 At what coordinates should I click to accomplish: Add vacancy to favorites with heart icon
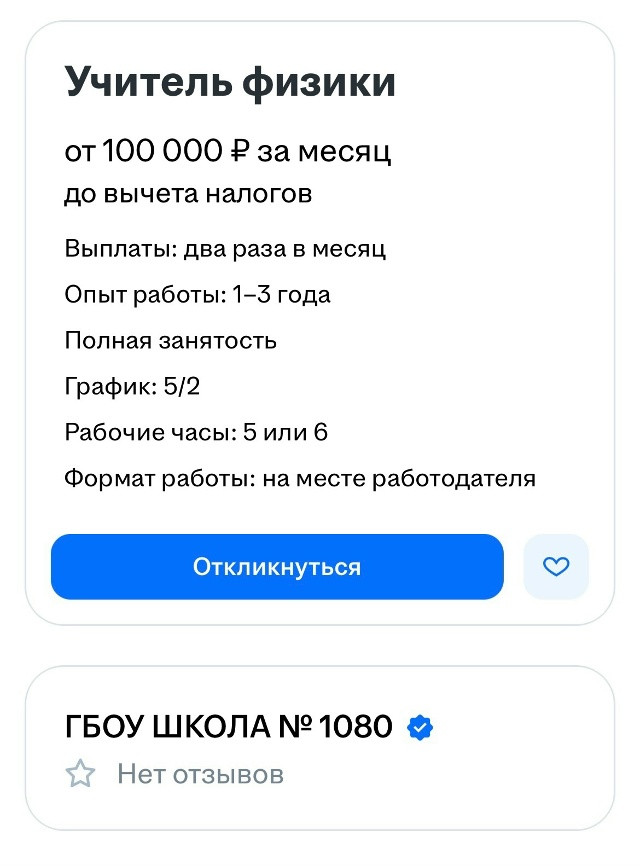556,567
